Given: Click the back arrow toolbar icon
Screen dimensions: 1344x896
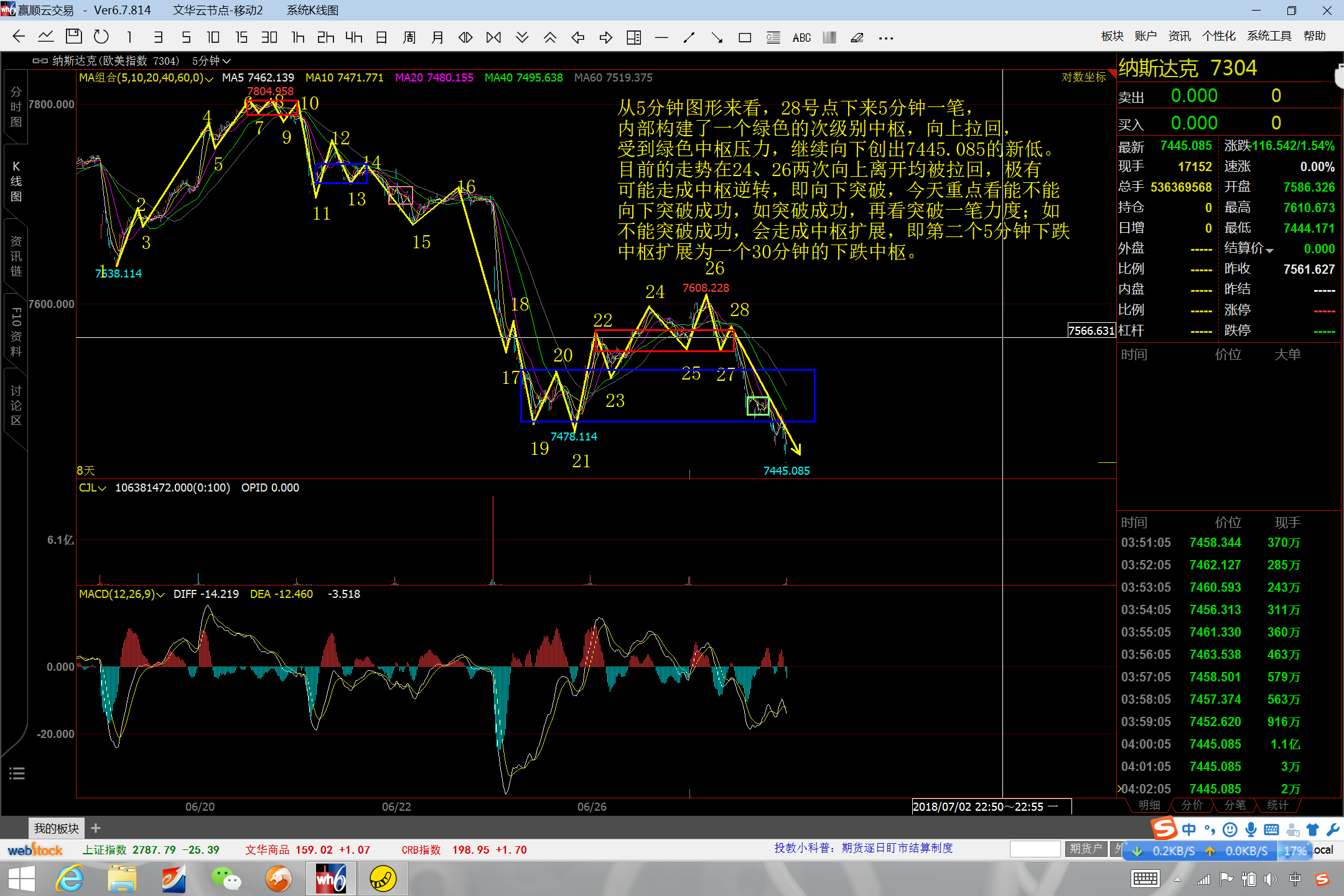Looking at the screenshot, I should 19,37.
